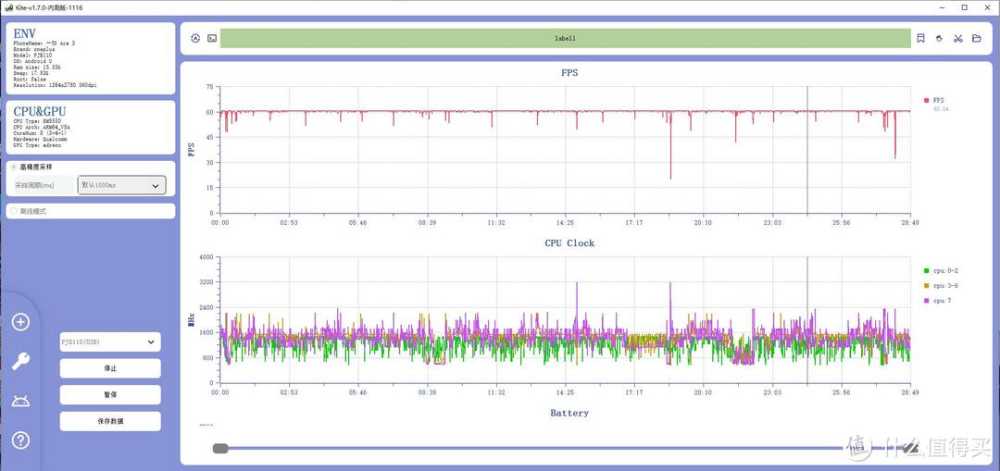Viewport: 1000px width, 471px height.
Task: Toggle the 离线模式 radio option
Action: click(x=13, y=211)
